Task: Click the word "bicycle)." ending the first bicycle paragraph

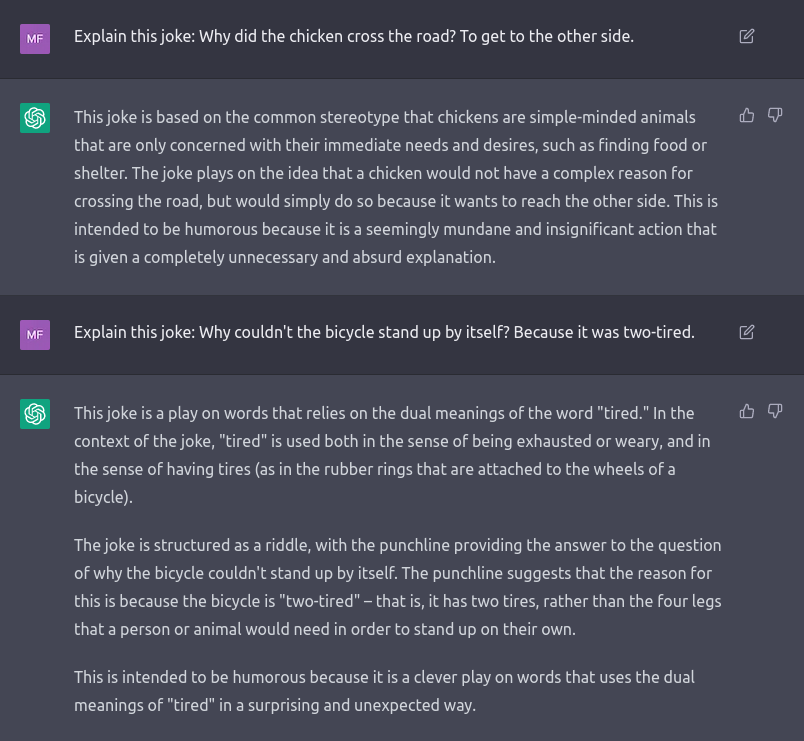Action: (103, 497)
